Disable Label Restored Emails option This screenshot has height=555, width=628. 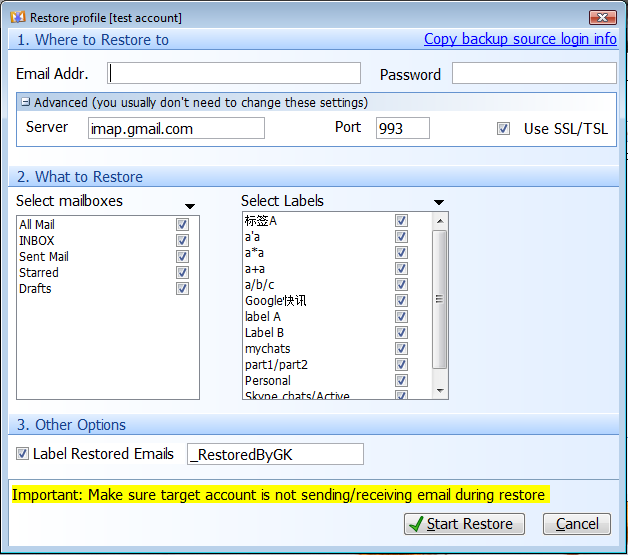coord(23,454)
